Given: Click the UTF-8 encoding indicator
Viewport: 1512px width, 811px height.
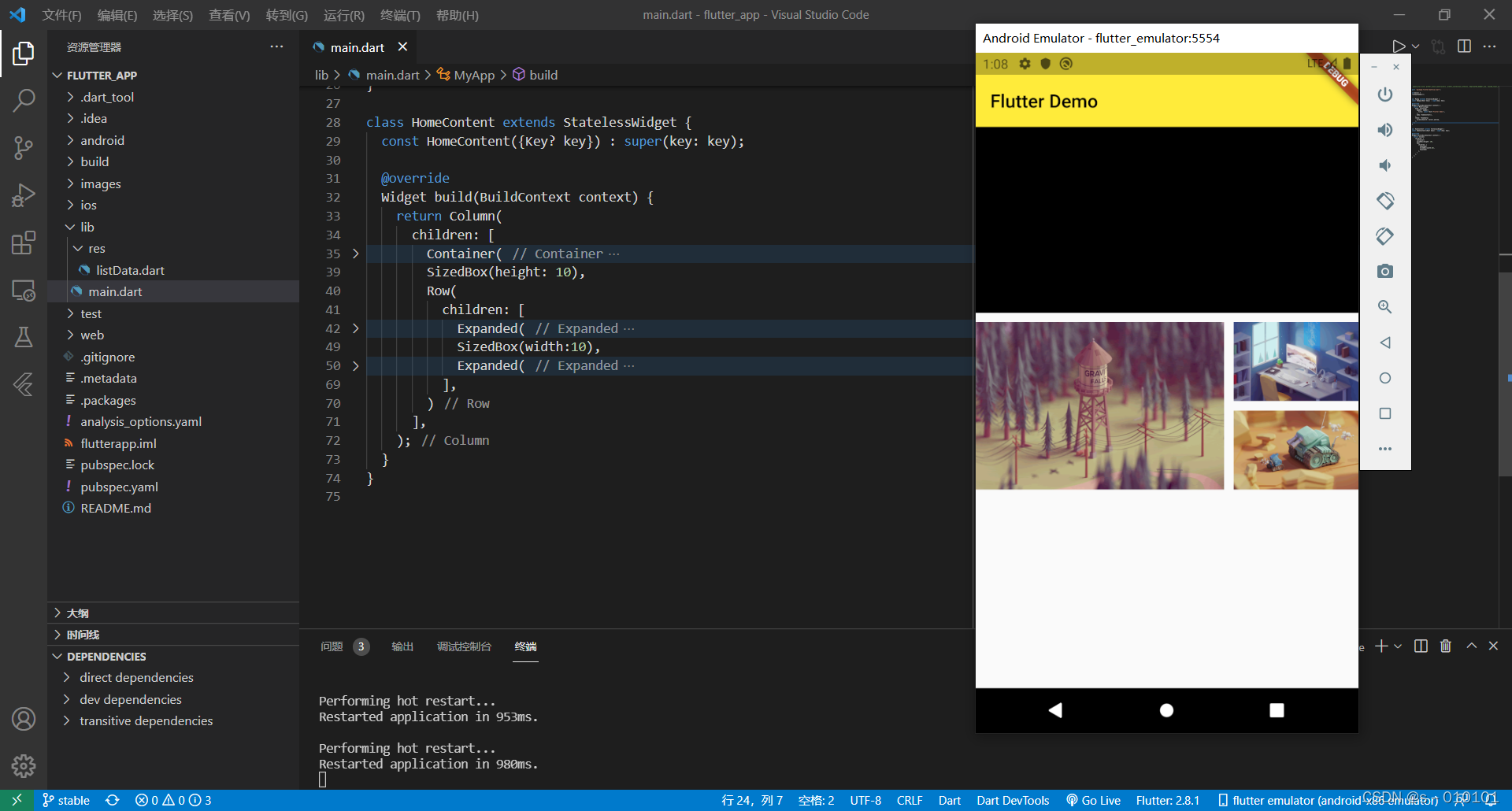Looking at the screenshot, I should 865,800.
